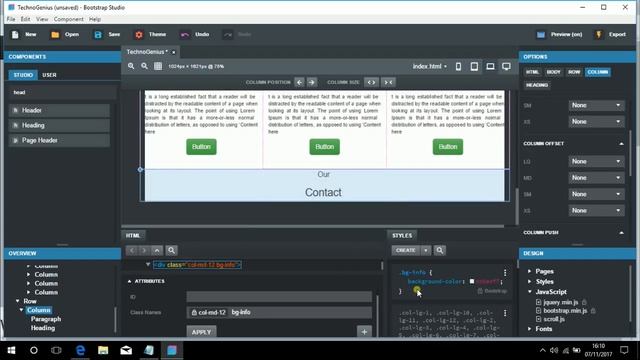Zoom in on the stage
The height and width of the screenshot is (360, 640).
point(131,66)
